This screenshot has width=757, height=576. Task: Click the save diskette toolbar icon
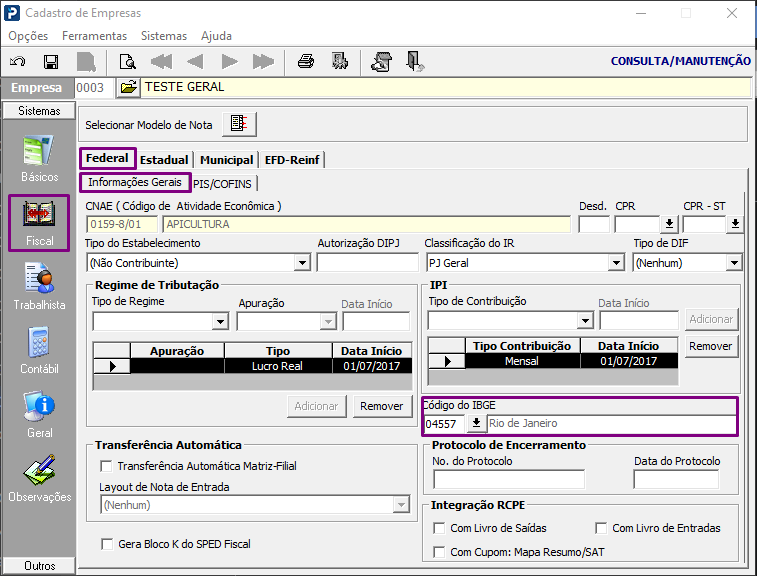tap(51, 62)
